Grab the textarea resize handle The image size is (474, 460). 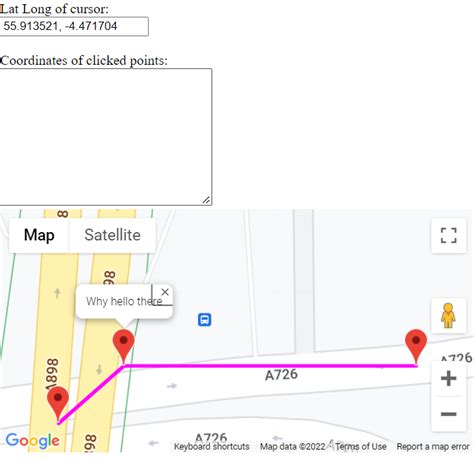[x=206, y=200]
